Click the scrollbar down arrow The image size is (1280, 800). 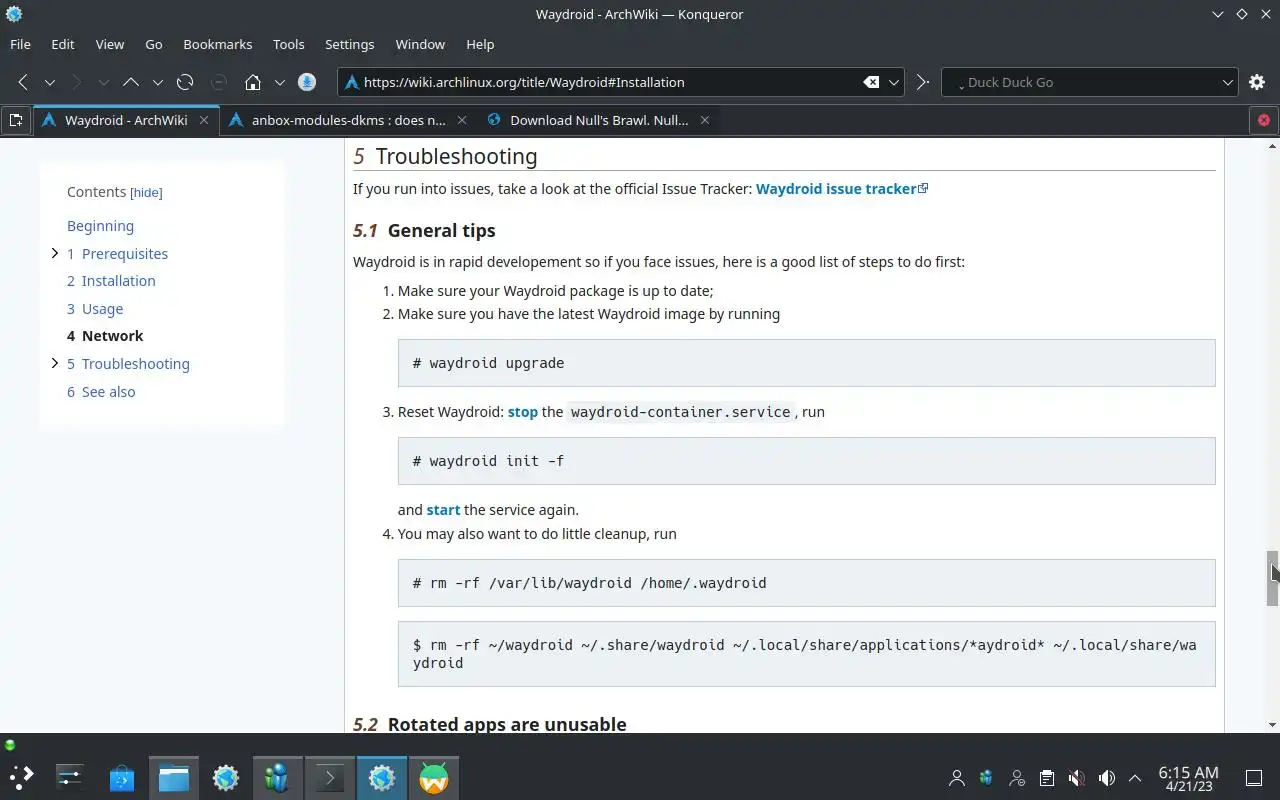pyautogui.click(x=1272, y=725)
